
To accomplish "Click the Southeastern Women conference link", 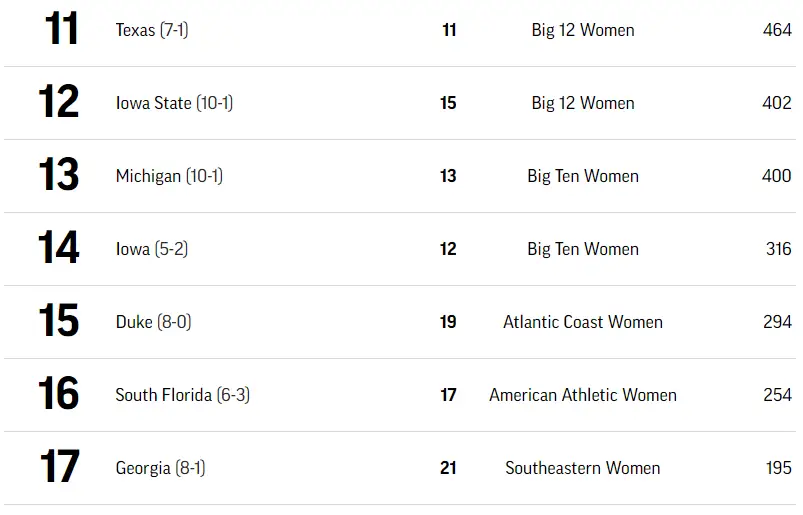I will (583, 468).
